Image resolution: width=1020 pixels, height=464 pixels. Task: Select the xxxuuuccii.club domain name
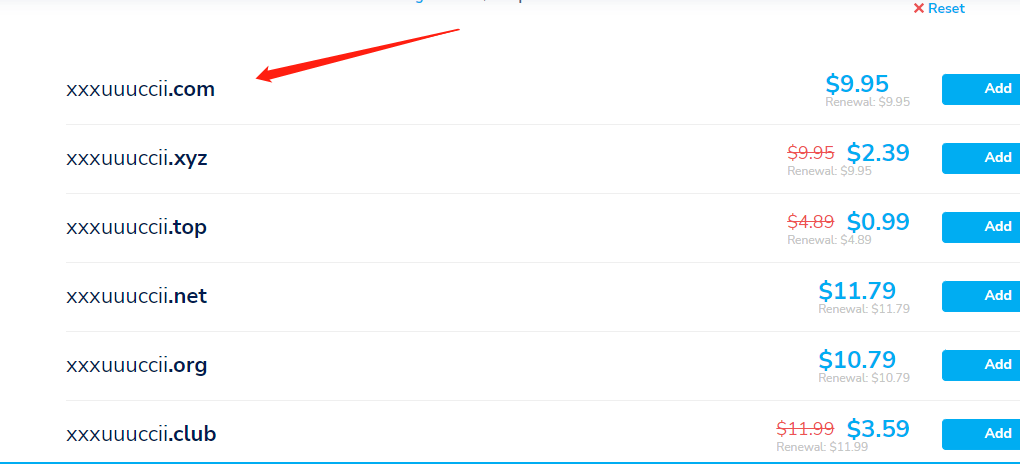click(x=141, y=434)
